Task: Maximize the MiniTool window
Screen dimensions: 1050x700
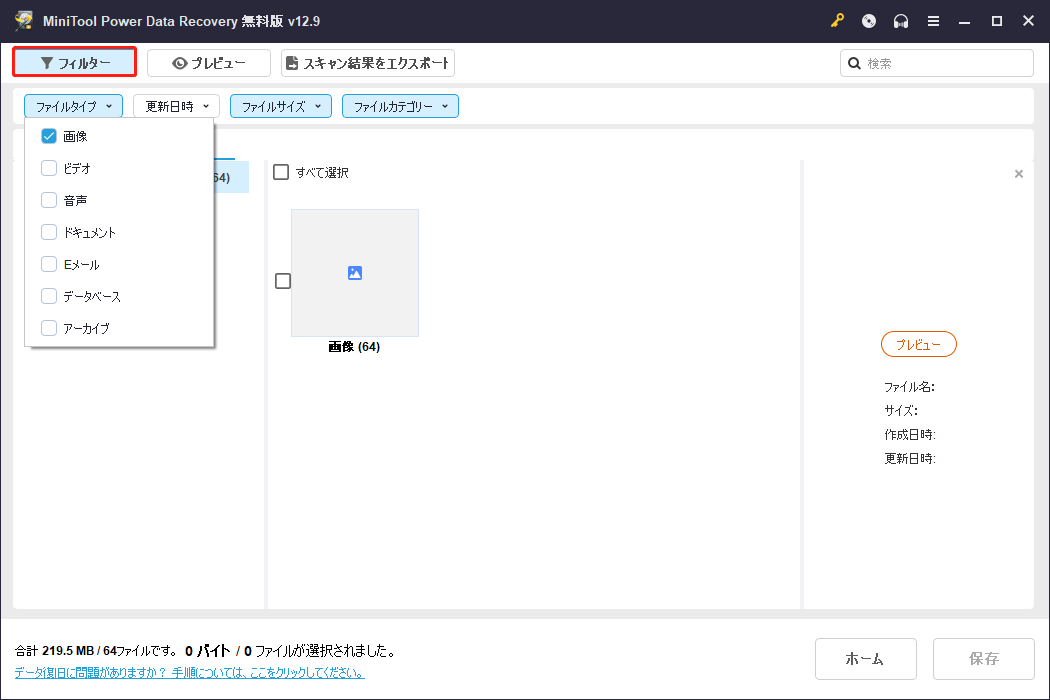Action: click(x=996, y=21)
